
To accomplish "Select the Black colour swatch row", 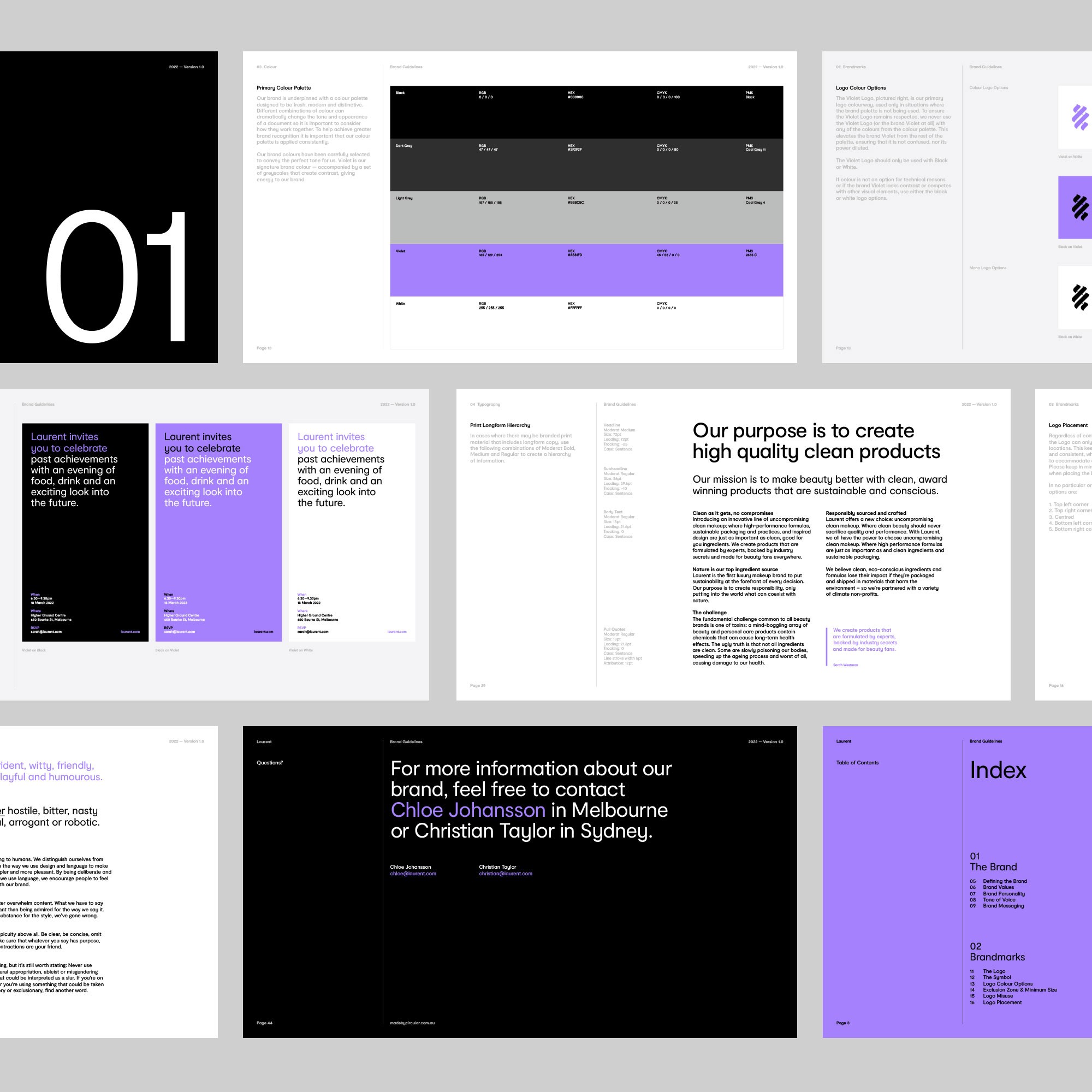I will pyautogui.click(x=586, y=112).
